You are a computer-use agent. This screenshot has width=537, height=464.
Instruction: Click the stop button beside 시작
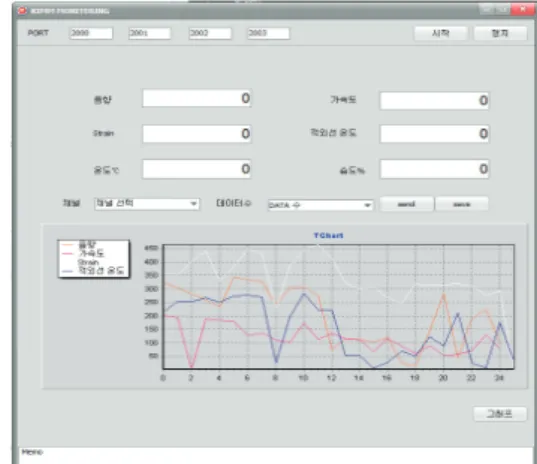[x=500, y=34]
